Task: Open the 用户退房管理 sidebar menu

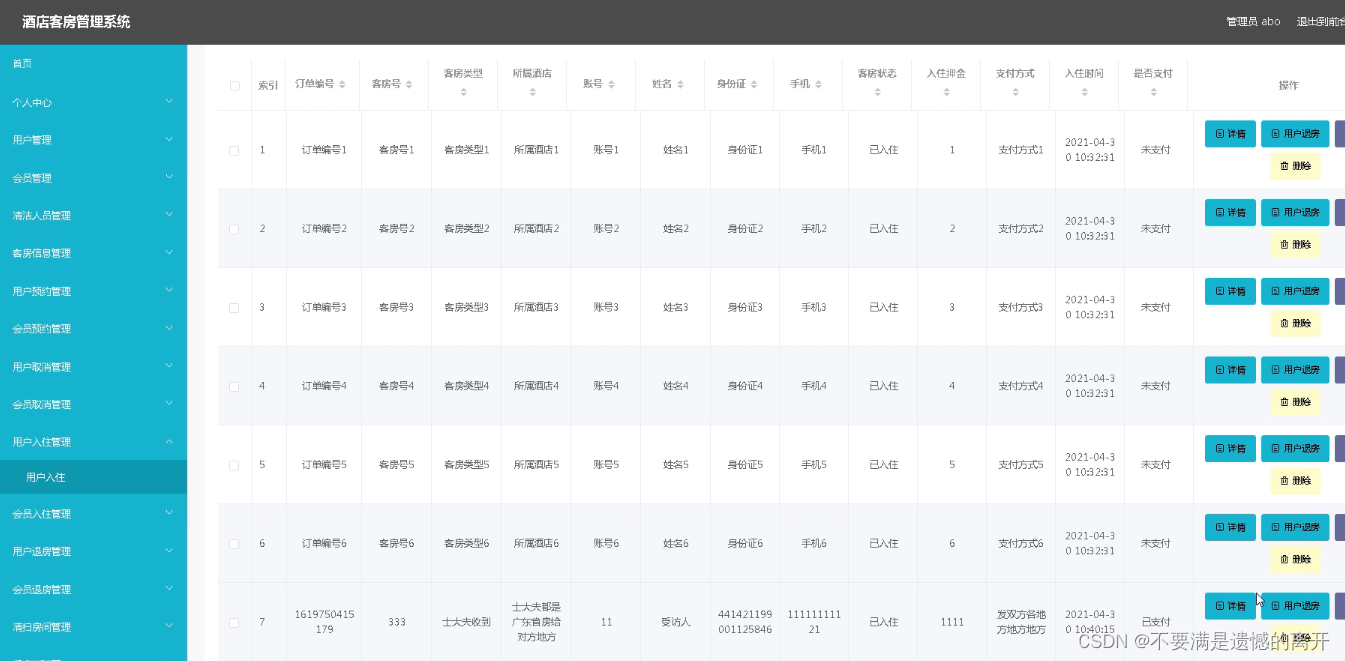Action: [93, 551]
